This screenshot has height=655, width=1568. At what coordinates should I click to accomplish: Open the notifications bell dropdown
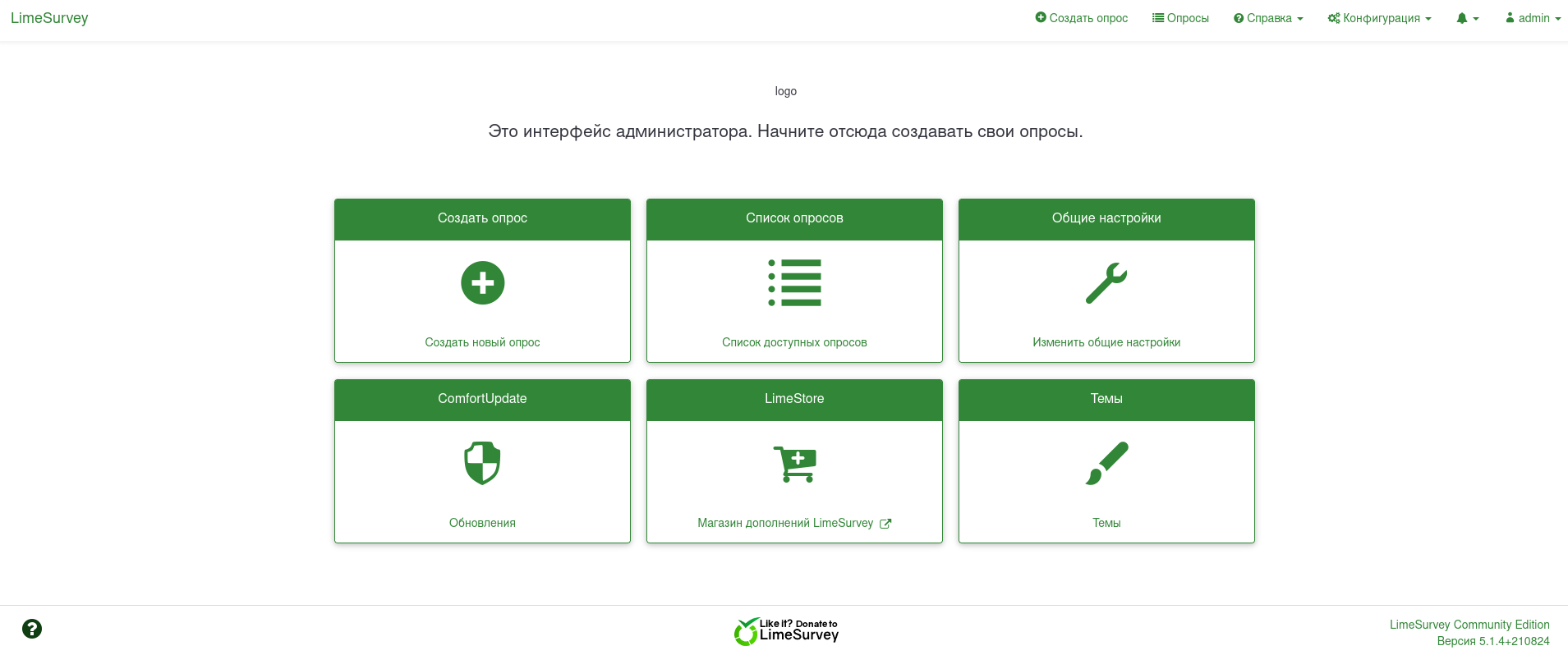(x=1467, y=18)
